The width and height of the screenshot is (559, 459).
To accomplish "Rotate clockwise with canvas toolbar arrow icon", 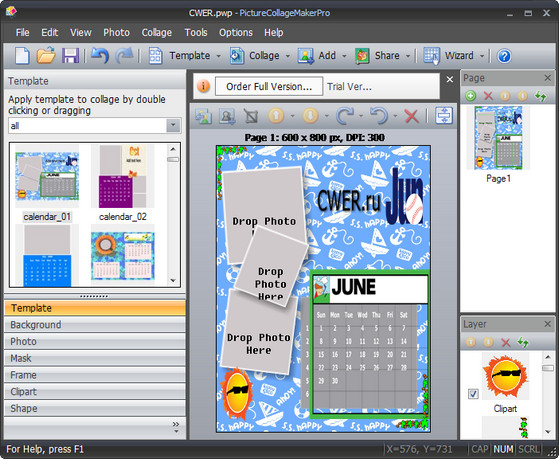I will coord(344,116).
